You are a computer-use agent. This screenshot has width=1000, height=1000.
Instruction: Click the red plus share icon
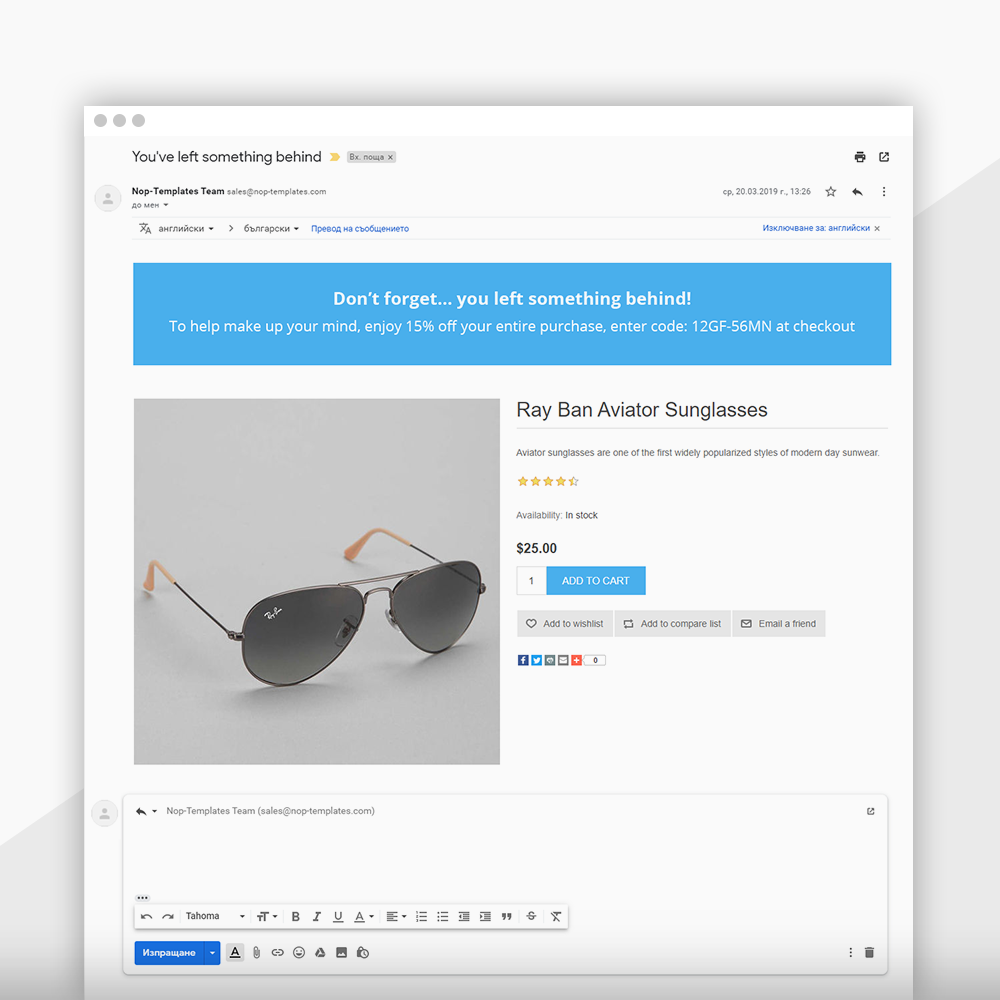coord(577,660)
